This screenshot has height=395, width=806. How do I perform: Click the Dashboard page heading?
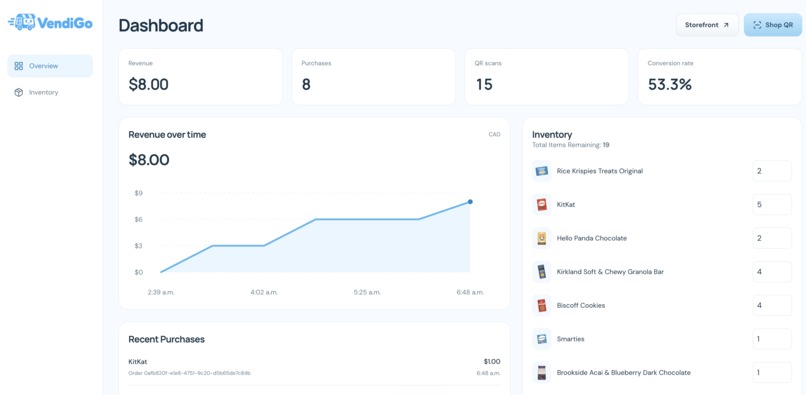[161, 25]
